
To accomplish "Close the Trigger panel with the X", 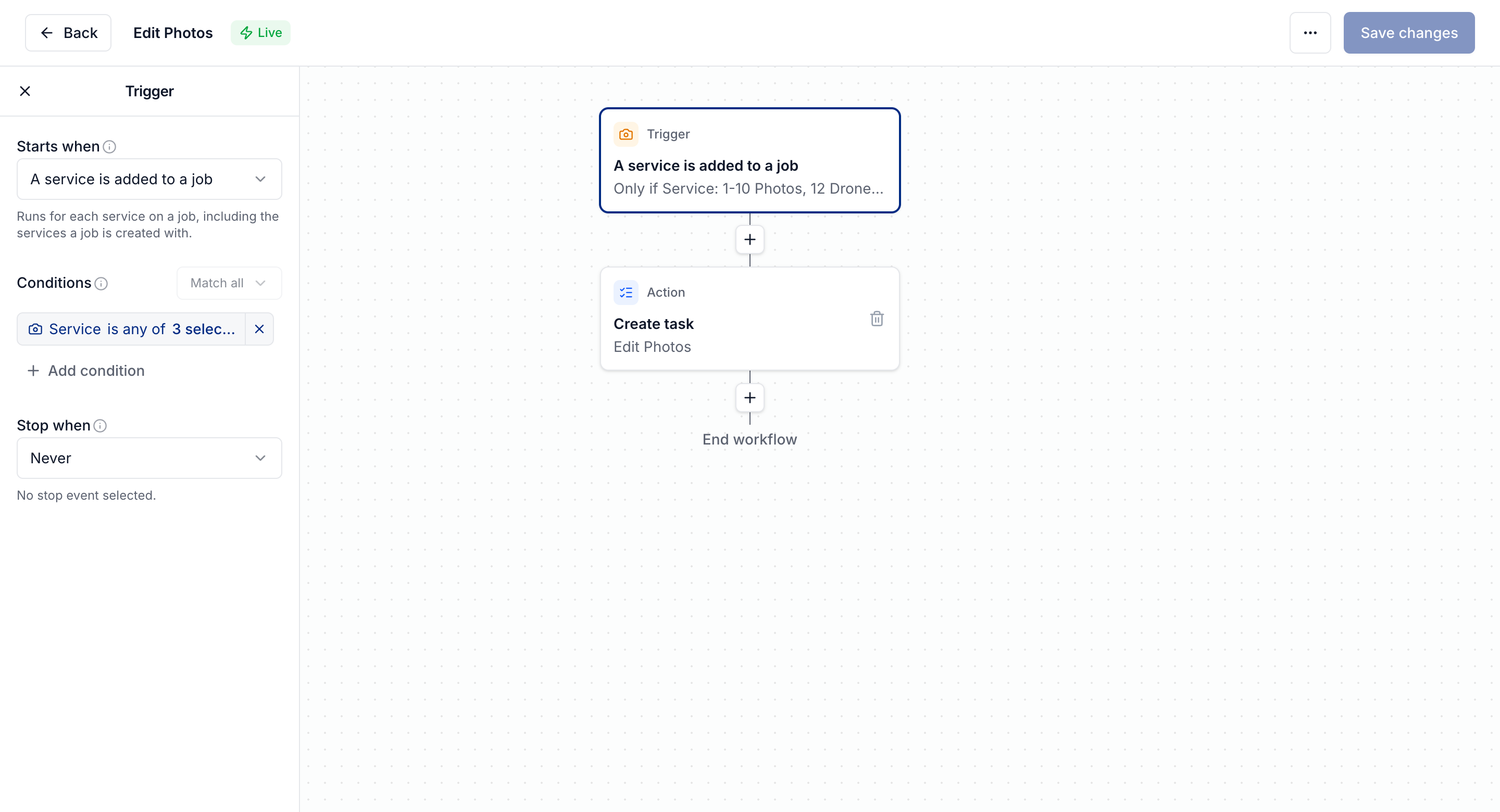I will click(x=25, y=91).
